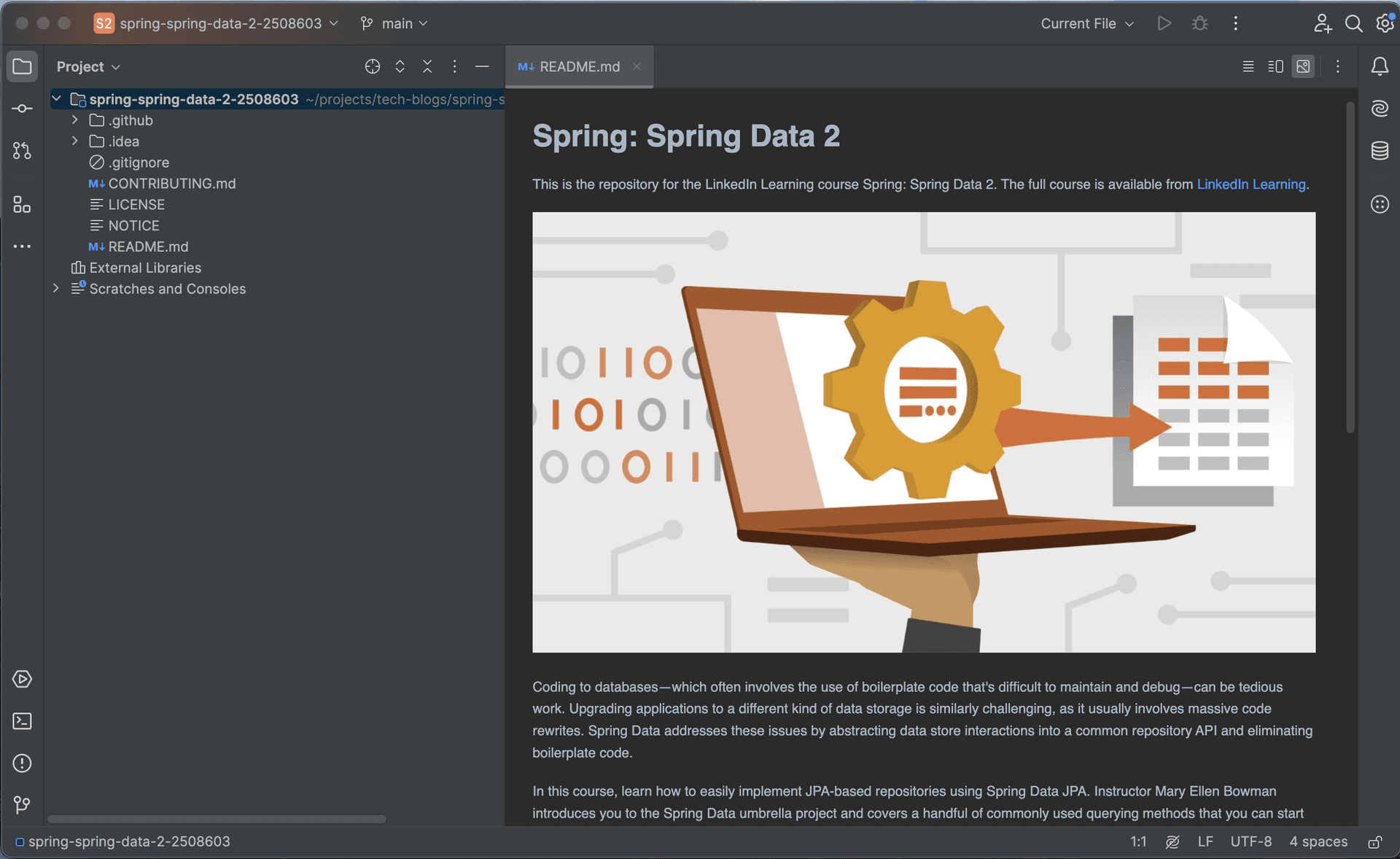Open the plugin face icon tool window
The width and height of the screenshot is (1400, 859).
click(1380, 204)
